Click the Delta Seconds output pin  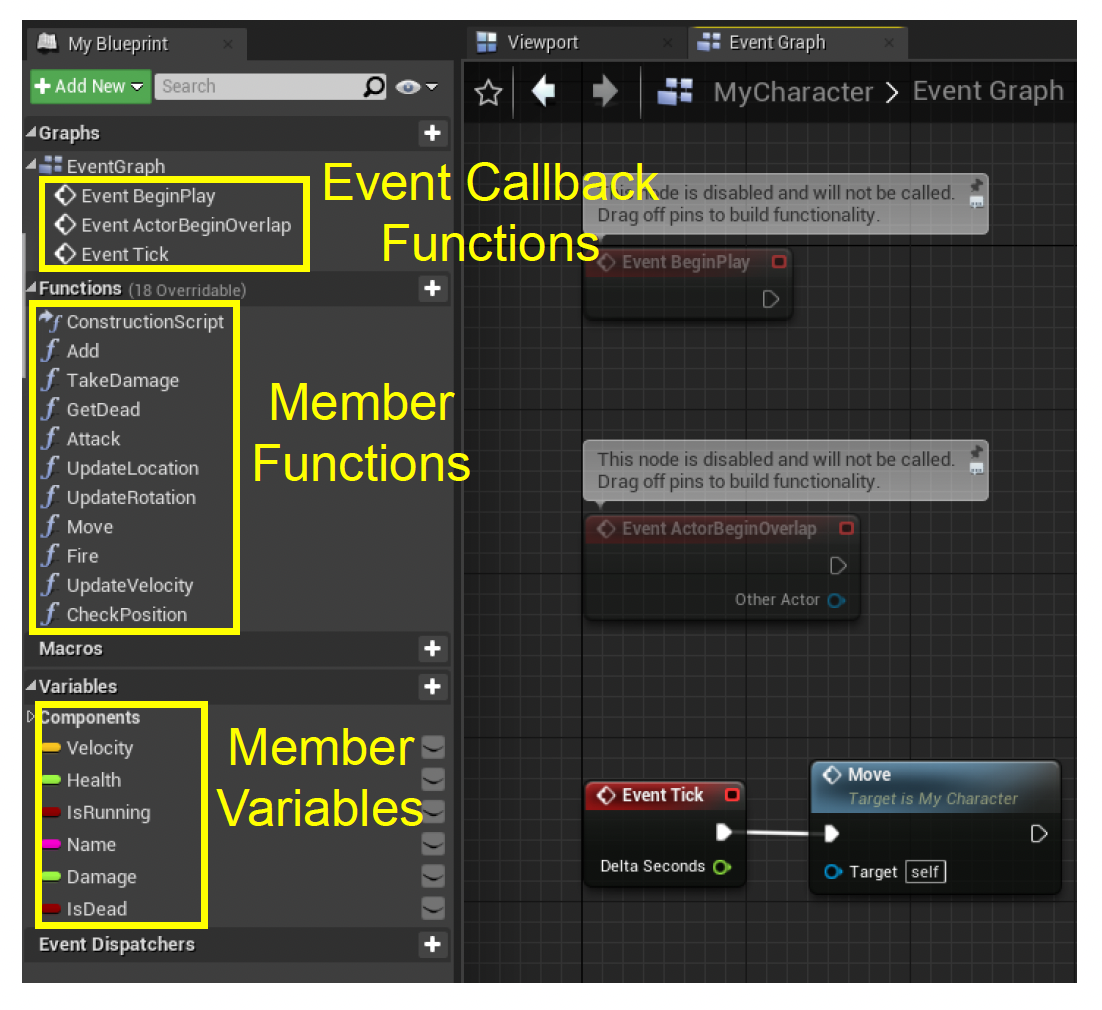coord(722,867)
